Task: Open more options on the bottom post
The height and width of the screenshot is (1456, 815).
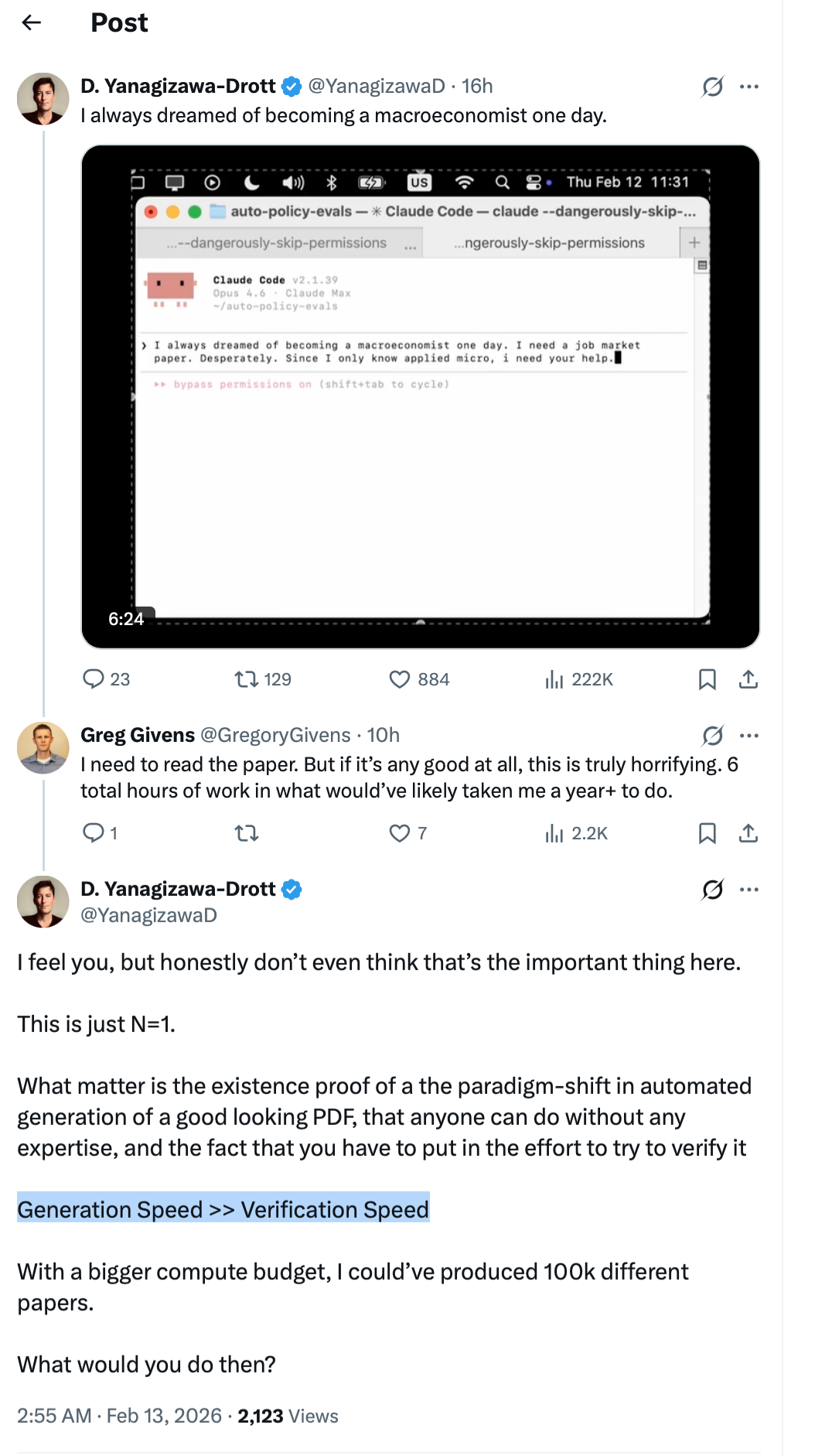Action: point(749,890)
